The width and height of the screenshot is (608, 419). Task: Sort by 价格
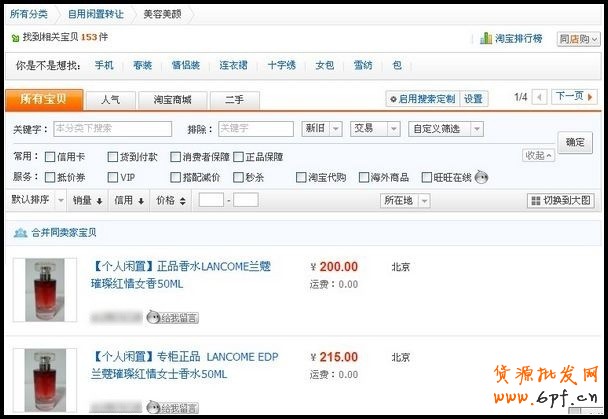point(171,200)
